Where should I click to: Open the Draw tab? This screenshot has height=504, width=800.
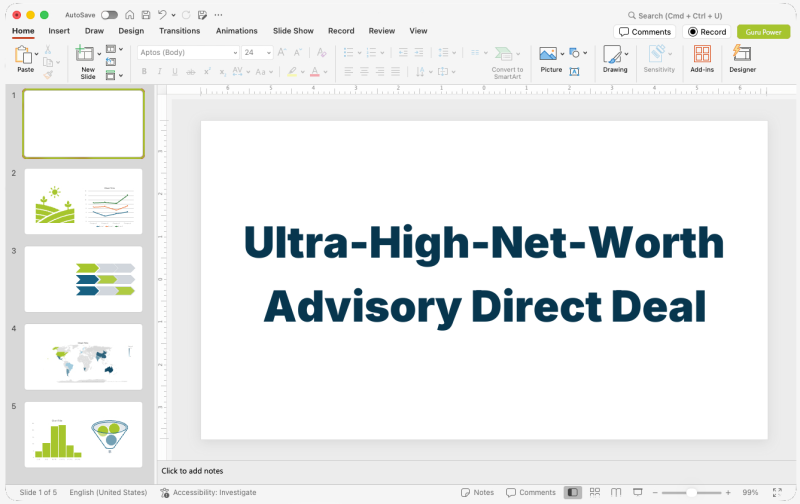94,31
